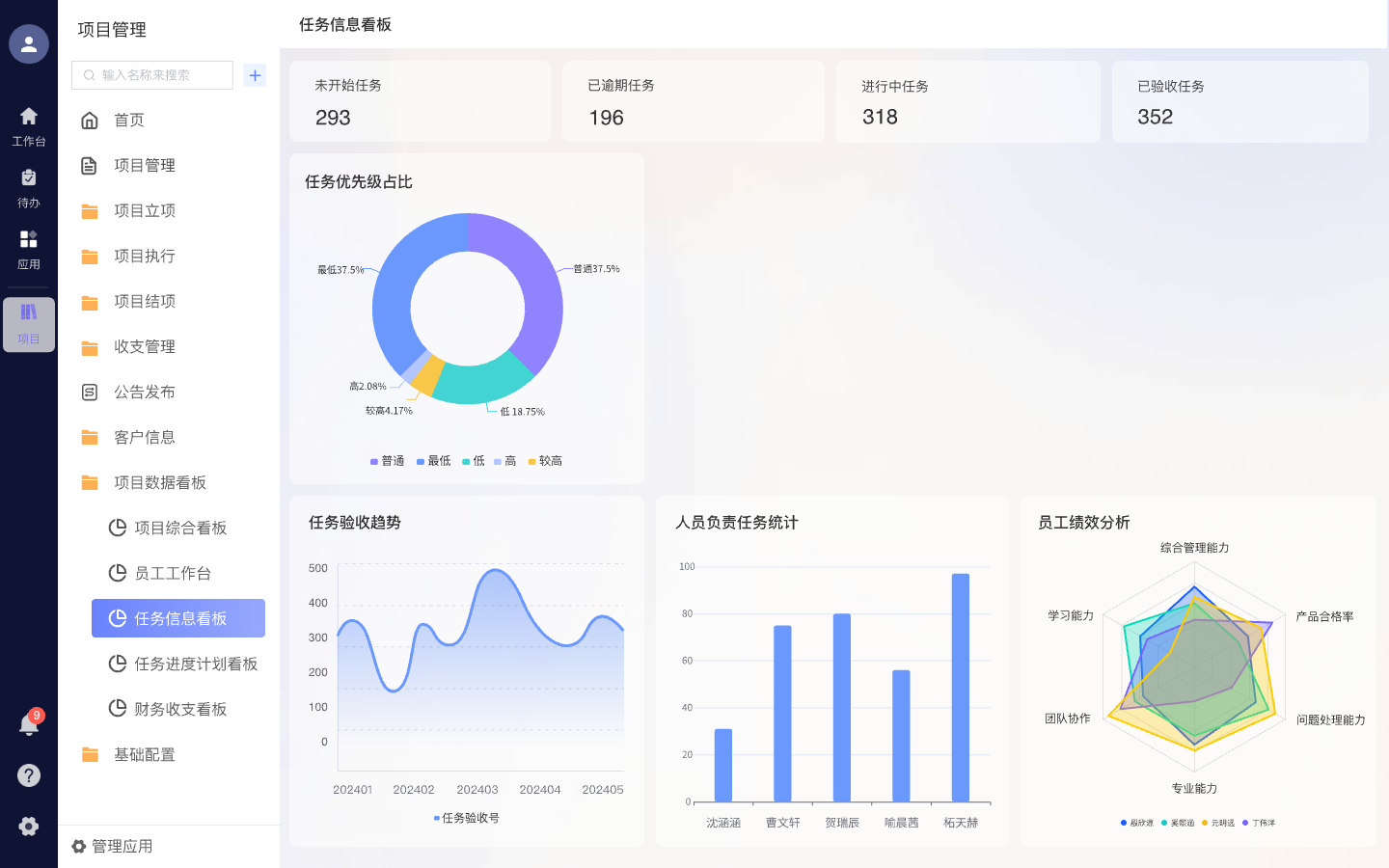Image resolution: width=1389 pixels, height=868 pixels.
Task: Click the 输入名称来搜索 search field
Action: pos(151,74)
